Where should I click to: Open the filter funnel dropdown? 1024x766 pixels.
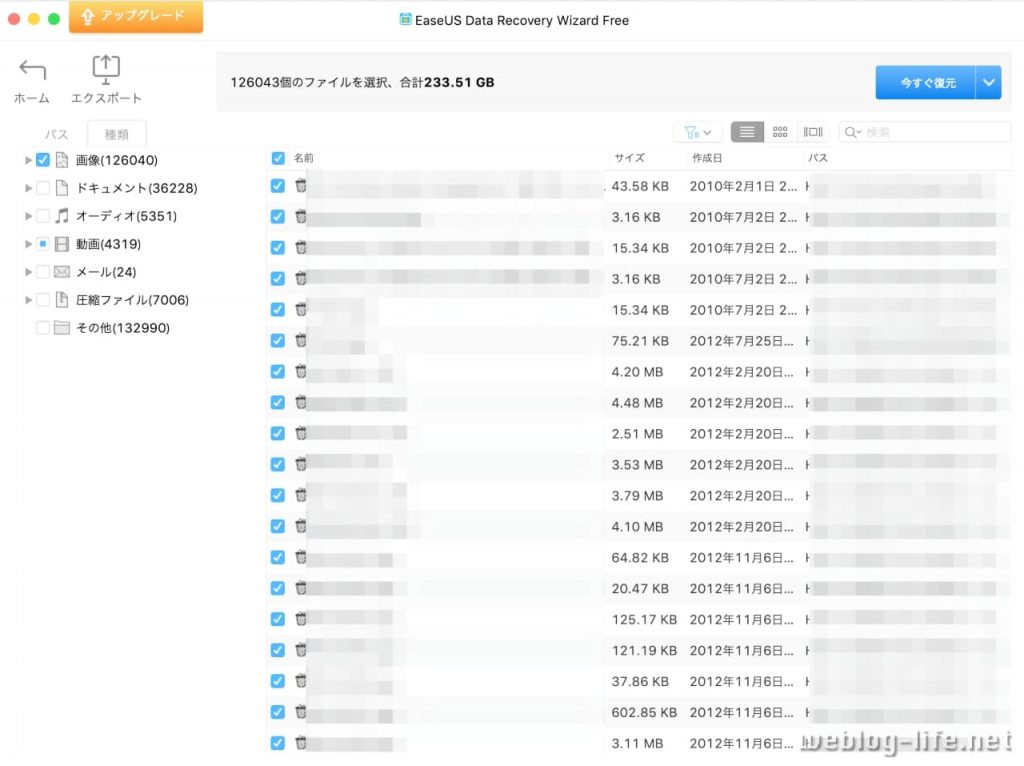pos(697,132)
